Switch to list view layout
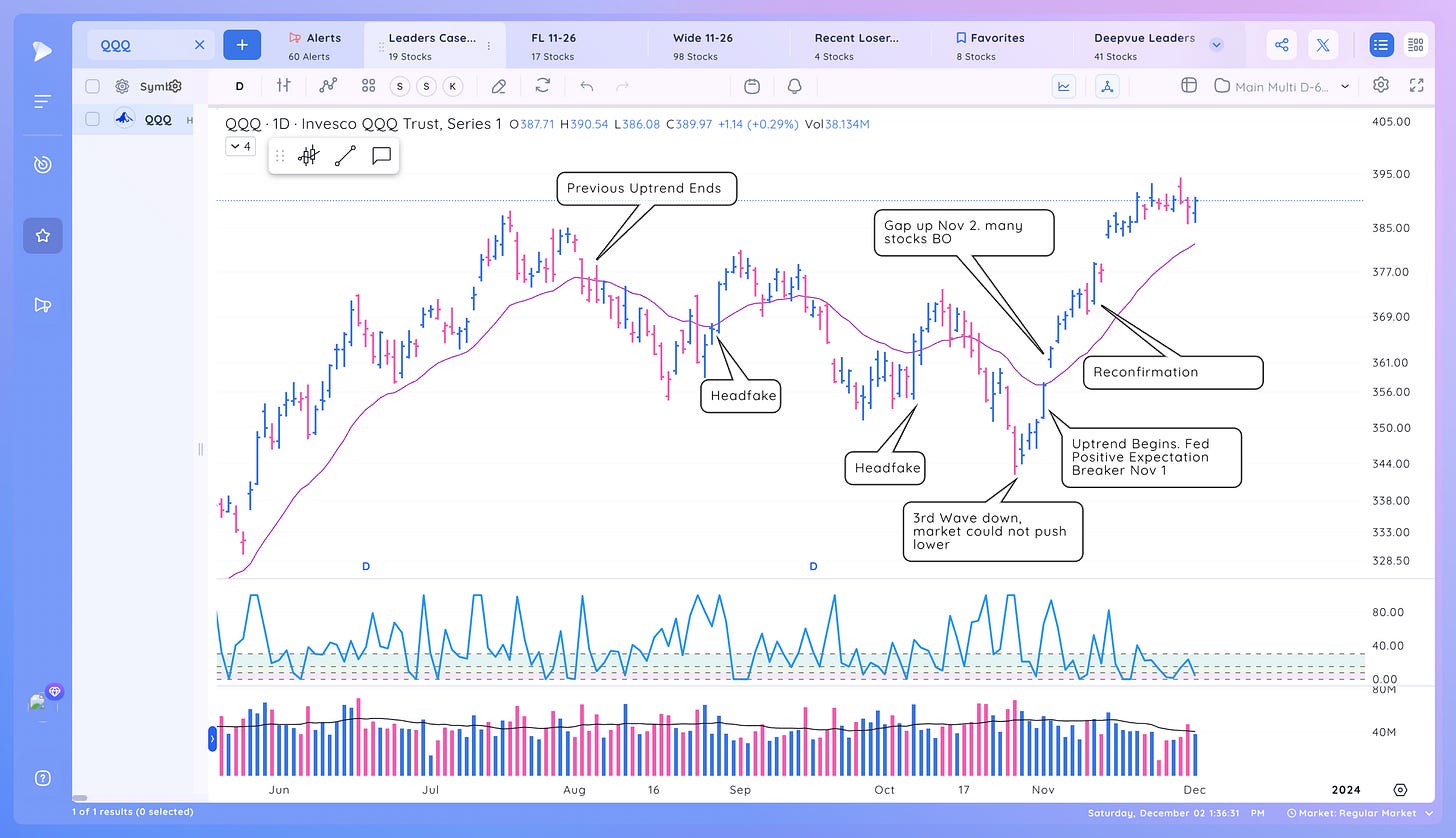Image resolution: width=1456 pixels, height=838 pixels. [x=1381, y=45]
